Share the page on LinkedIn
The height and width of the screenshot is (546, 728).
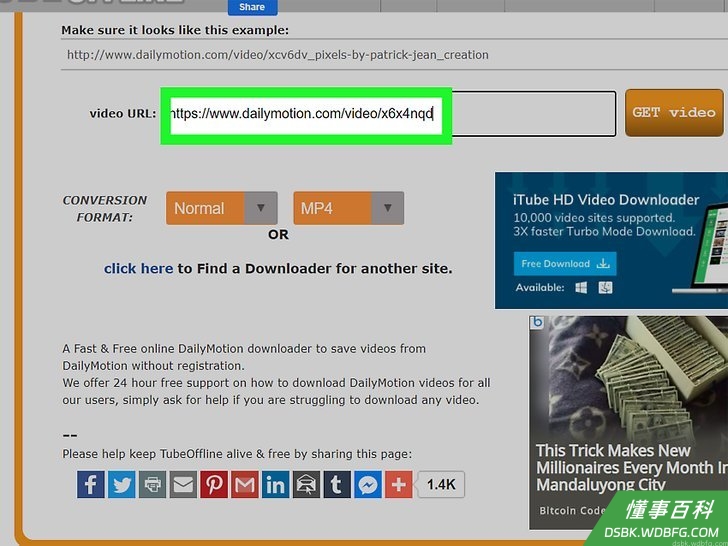275,484
